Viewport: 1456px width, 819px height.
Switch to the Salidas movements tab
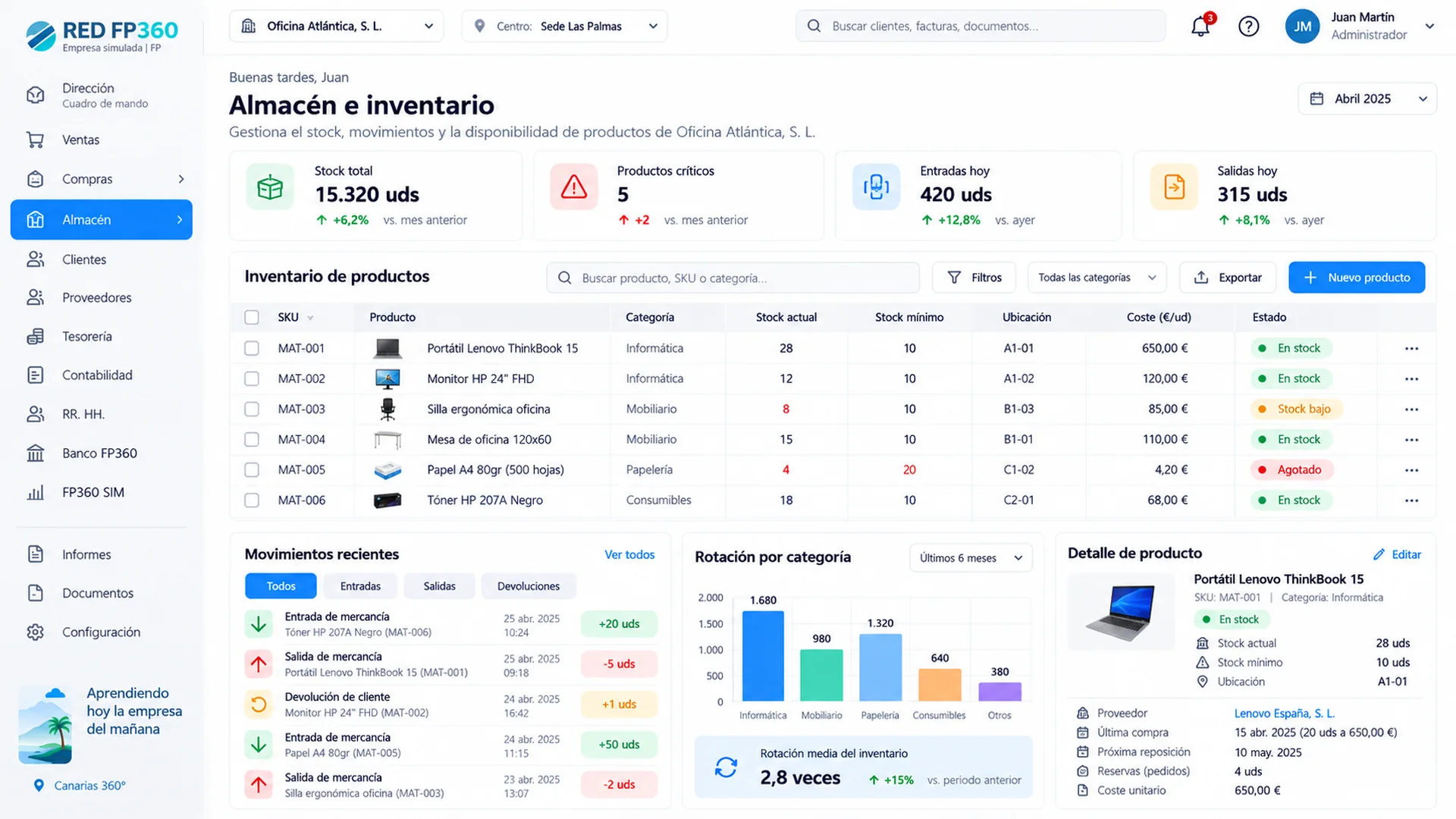coord(439,586)
